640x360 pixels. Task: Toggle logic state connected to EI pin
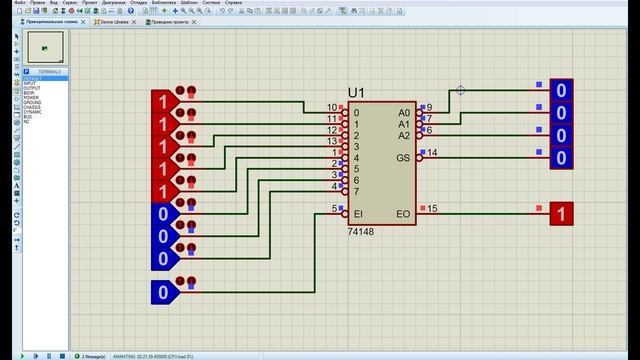165,292
